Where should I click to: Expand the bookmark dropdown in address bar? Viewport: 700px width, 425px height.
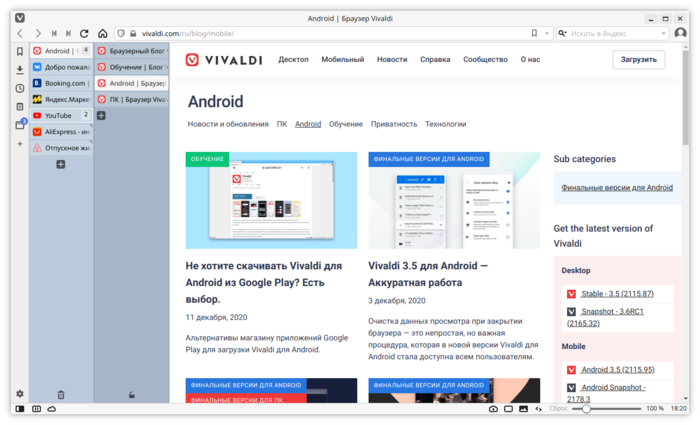[x=546, y=34]
